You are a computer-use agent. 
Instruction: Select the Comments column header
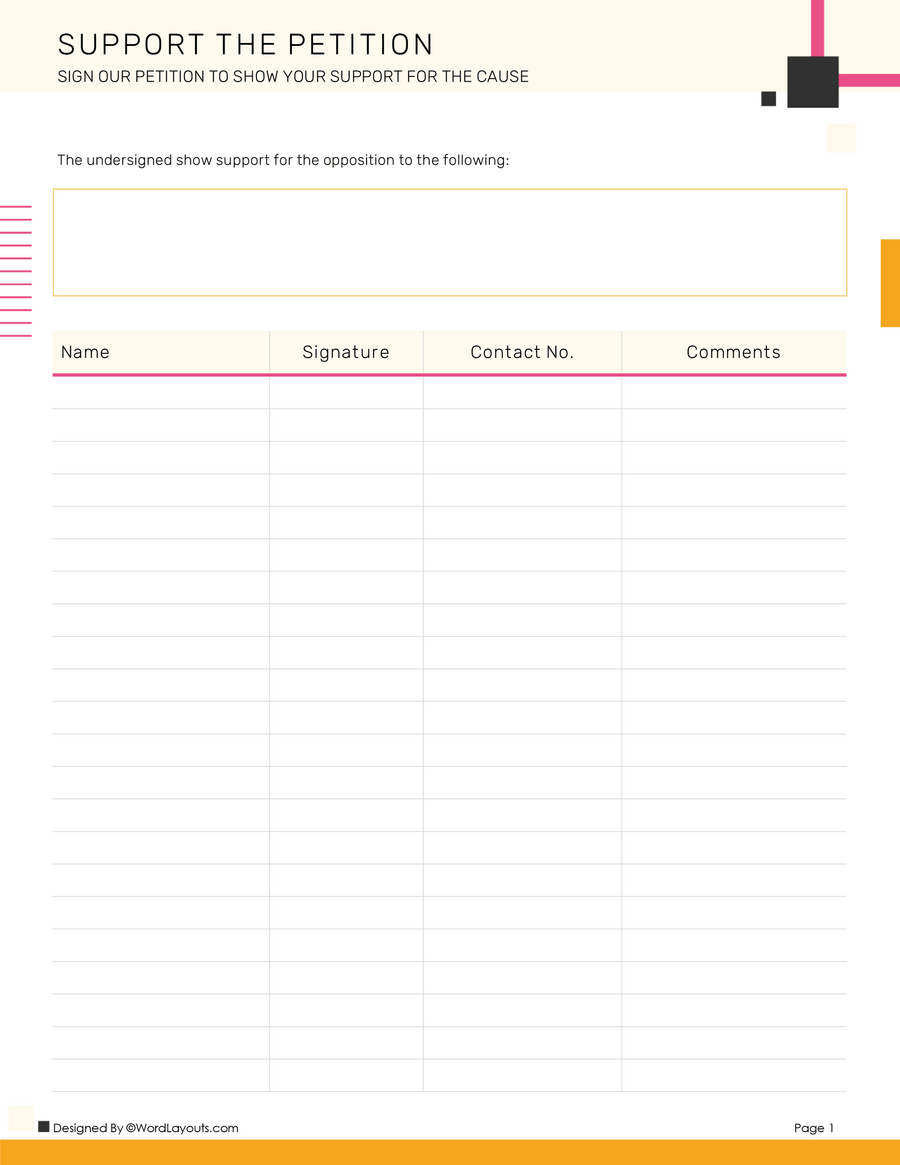tap(733, 352)
